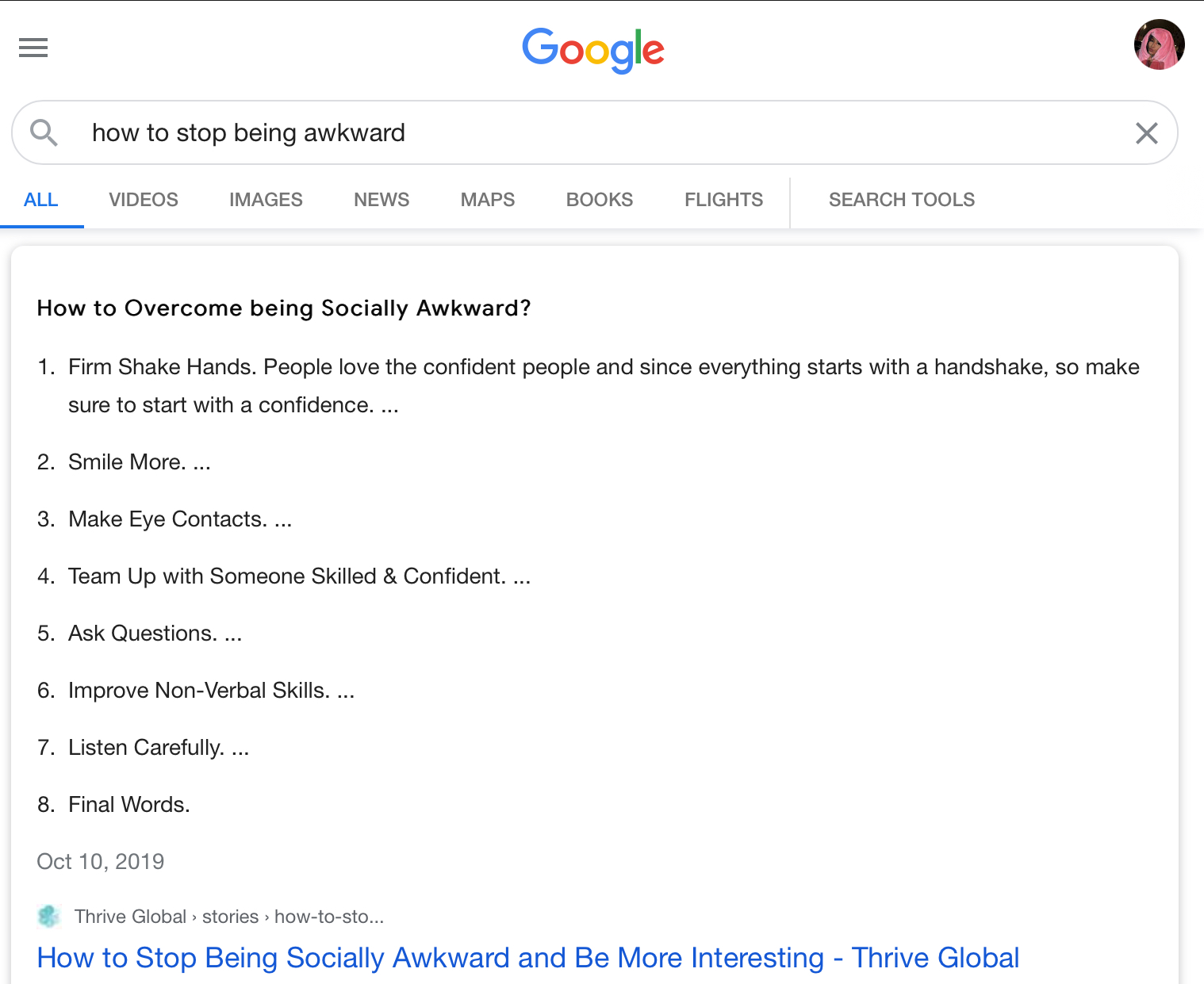Click the snippet heading about Socially Awkward
This screenshot has height=984, width=1204.
(x=284, y=308)
